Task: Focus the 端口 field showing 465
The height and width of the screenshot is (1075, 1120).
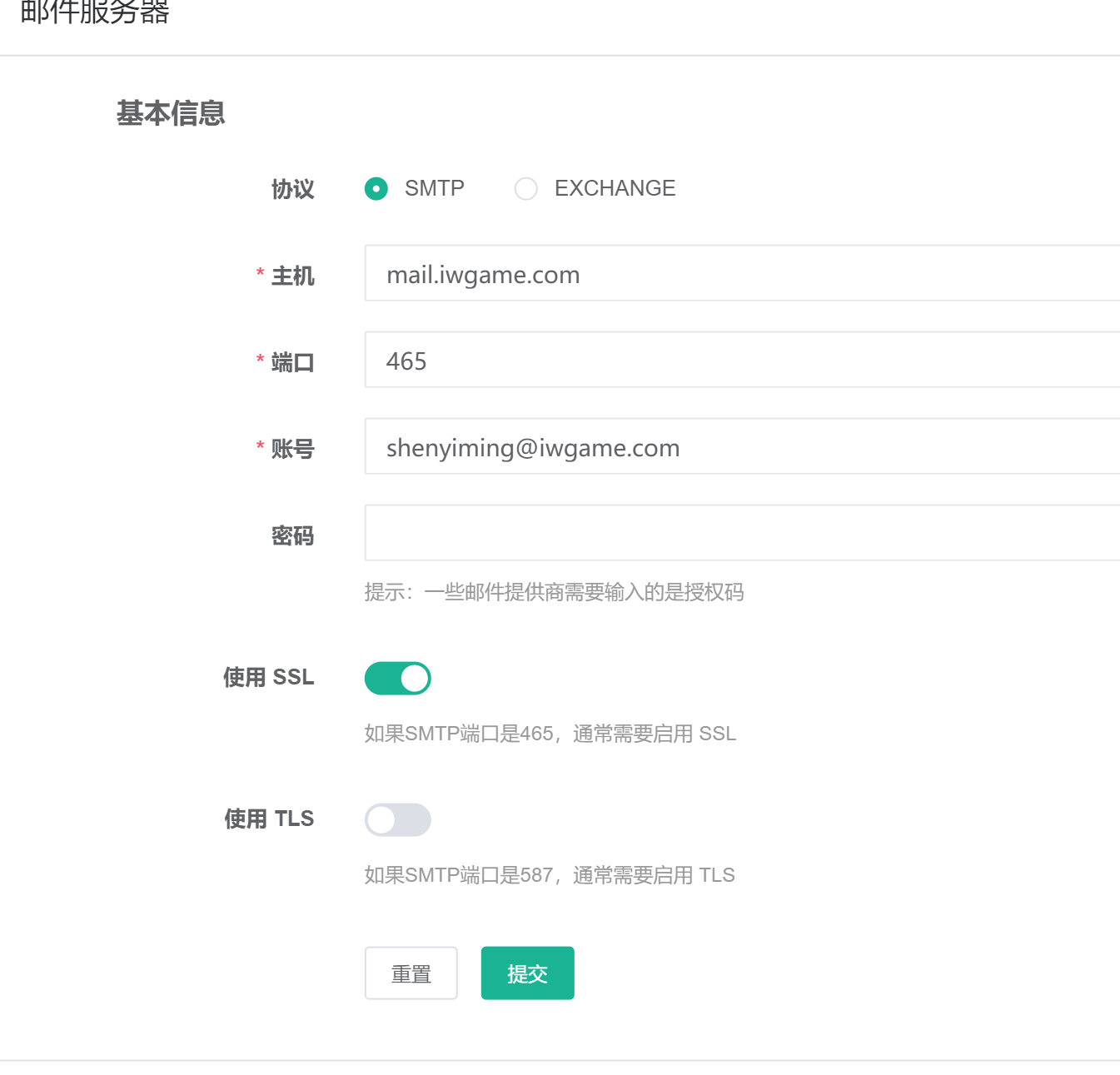Action: (741, 361)
